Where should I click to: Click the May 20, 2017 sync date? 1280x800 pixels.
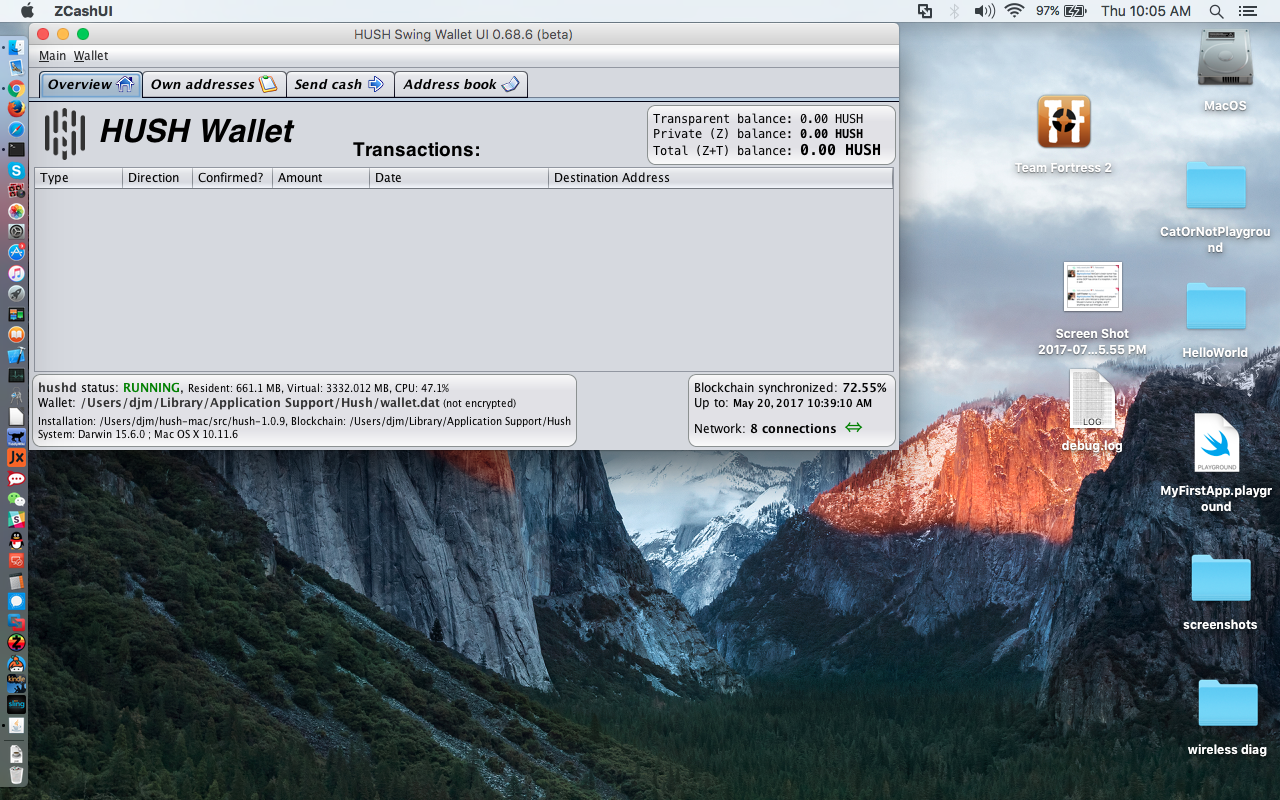(802, 404)
